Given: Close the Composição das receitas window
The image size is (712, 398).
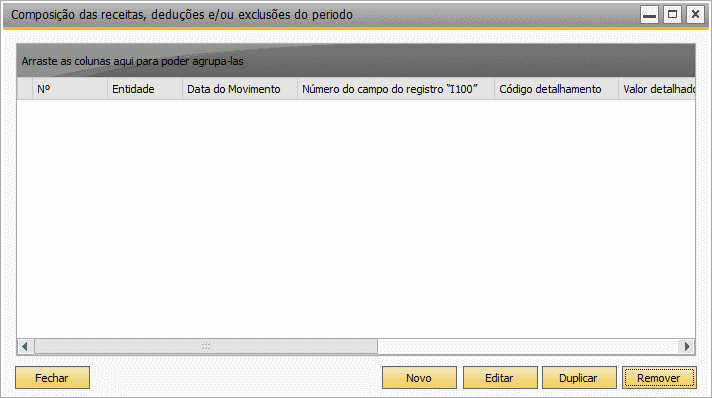Looking at the screenshot, I should [x=695, y=15].
